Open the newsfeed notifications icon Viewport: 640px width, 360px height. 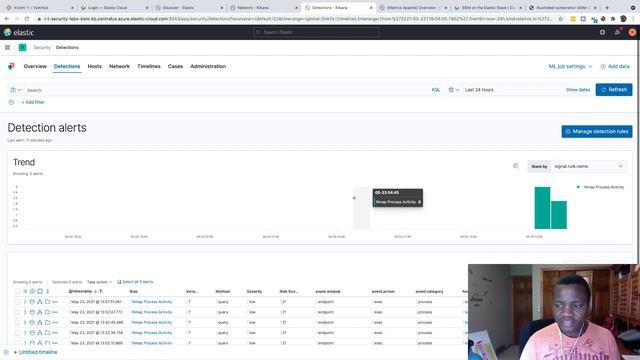(618, 32)
